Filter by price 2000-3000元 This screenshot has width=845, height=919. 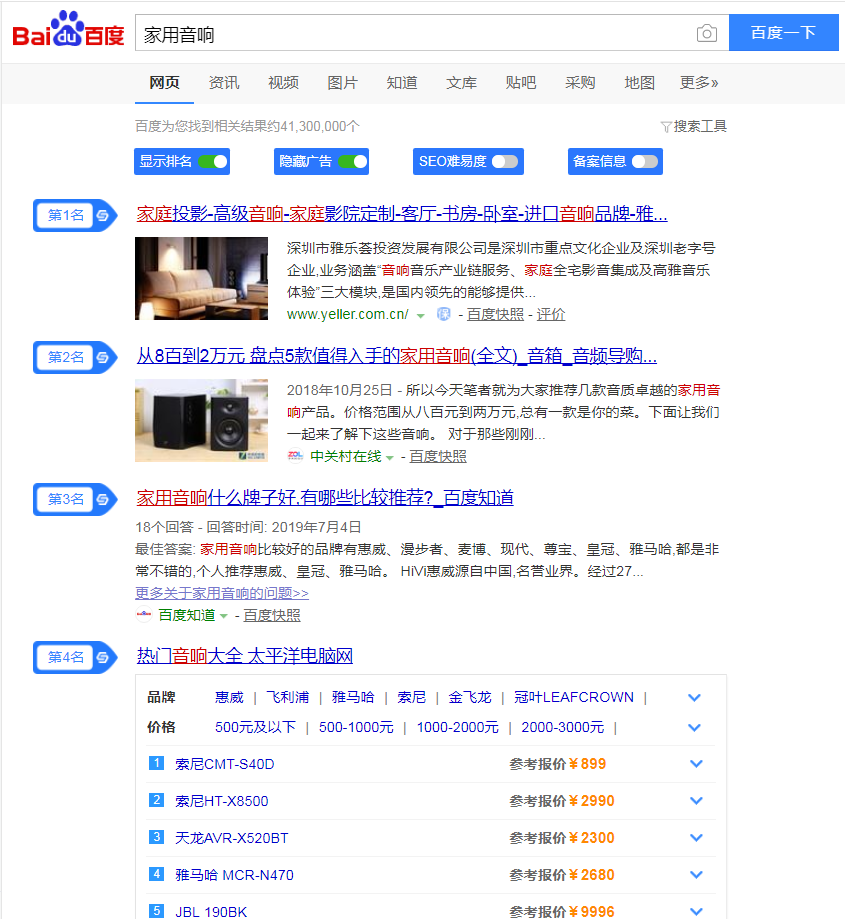click(x=563, y=727)
